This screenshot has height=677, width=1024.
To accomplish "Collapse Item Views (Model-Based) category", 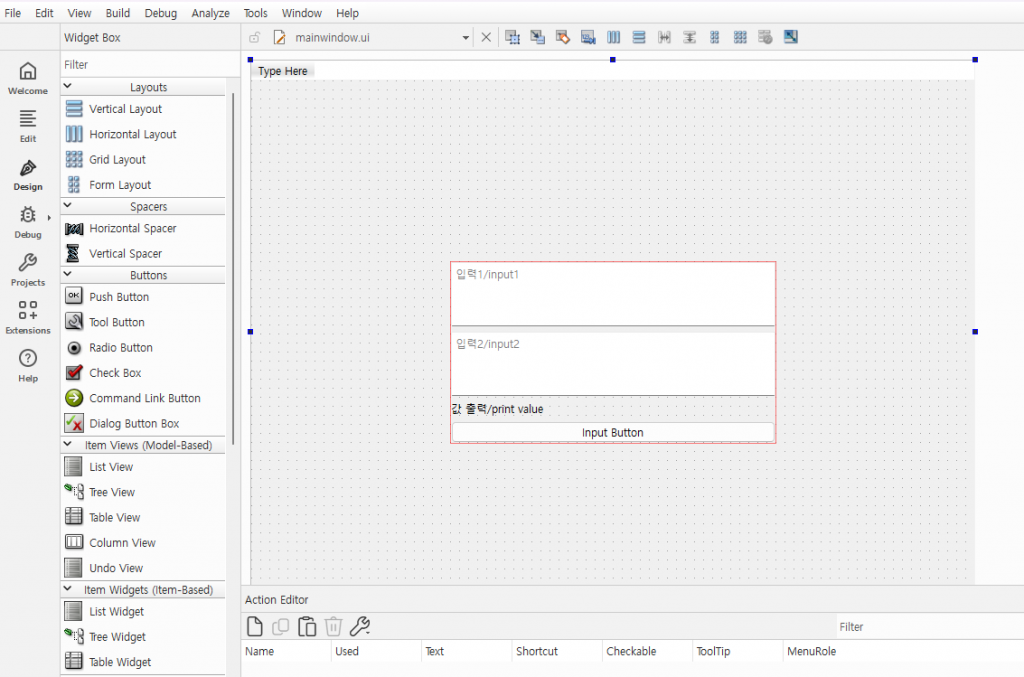I will click(x=69, y=445).
